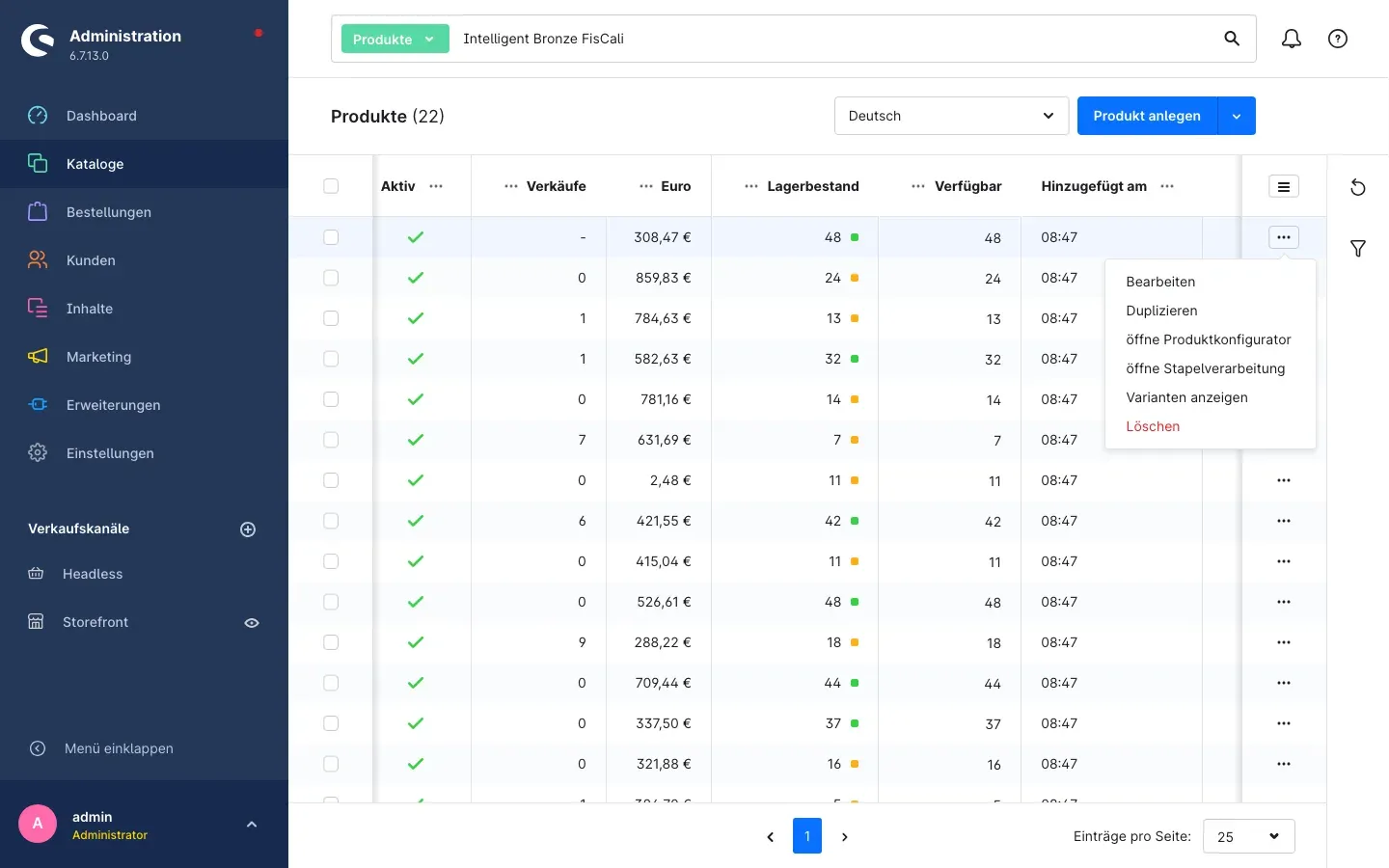
Task: Click the Kataloge sidebar icon
Action: click(x=38, y=164)
